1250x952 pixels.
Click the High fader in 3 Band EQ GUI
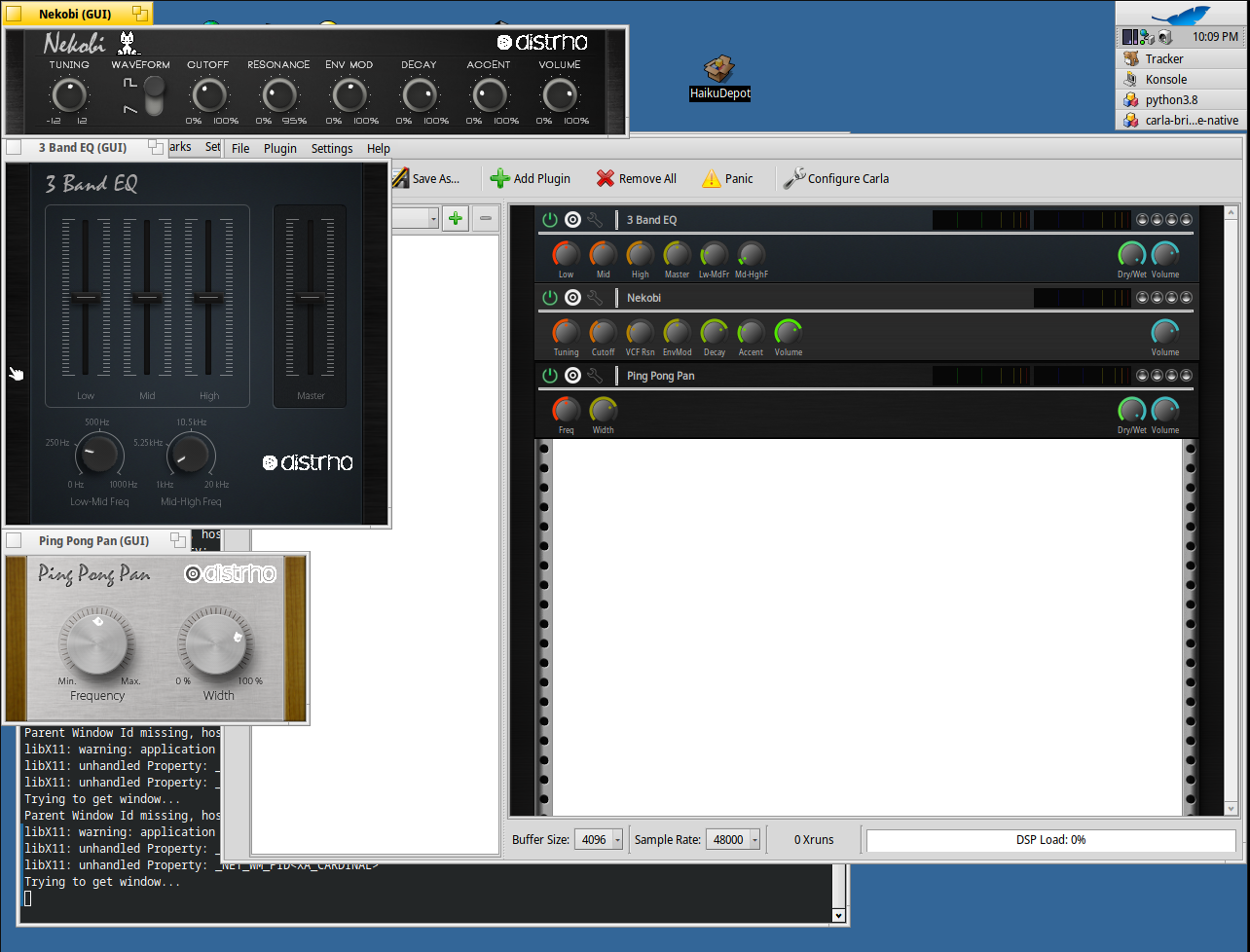pos(208,296)
